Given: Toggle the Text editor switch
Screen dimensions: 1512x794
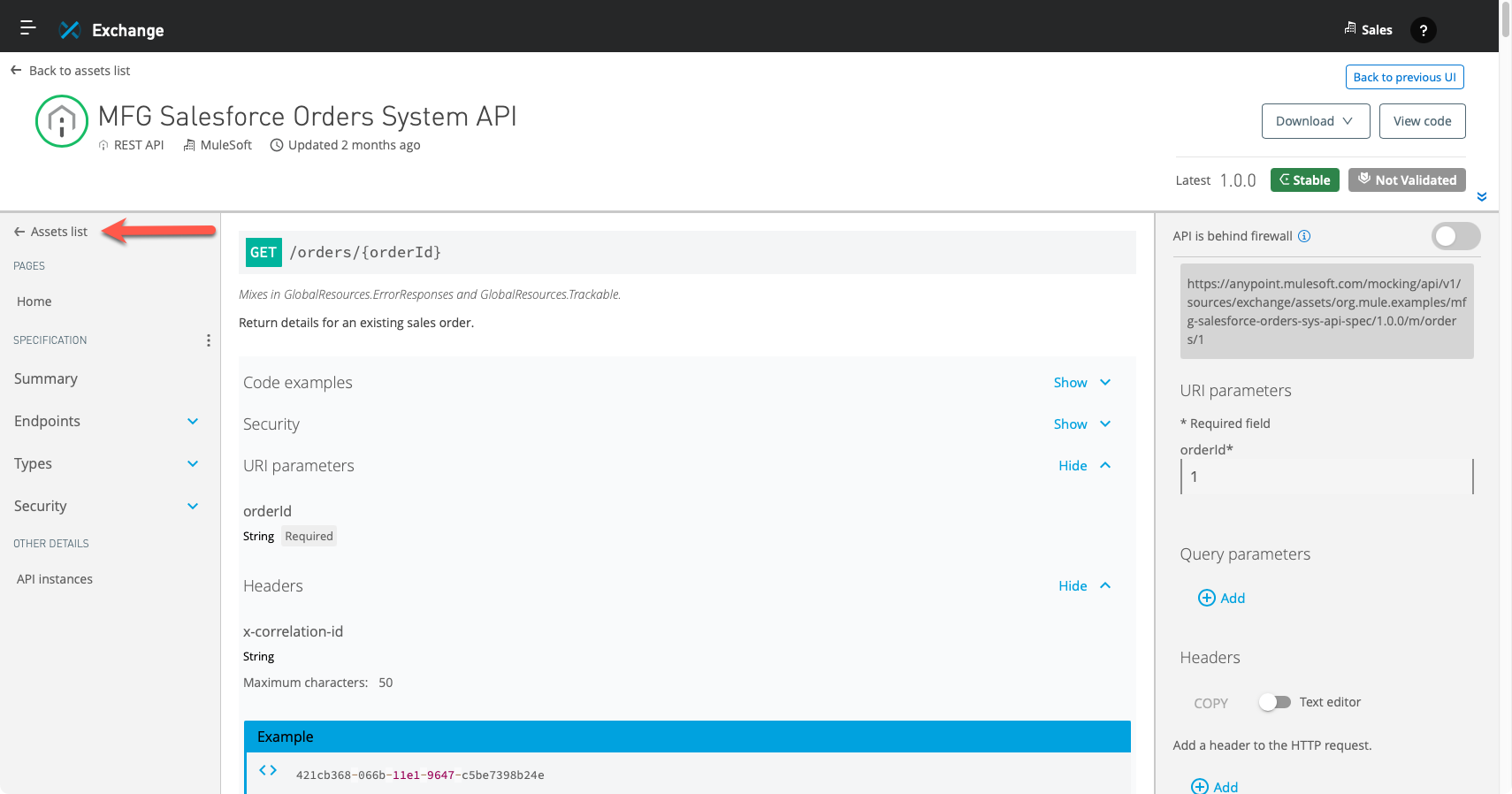Looking at the screenshot, I should pyautogui.click(x=1275, y=702).
